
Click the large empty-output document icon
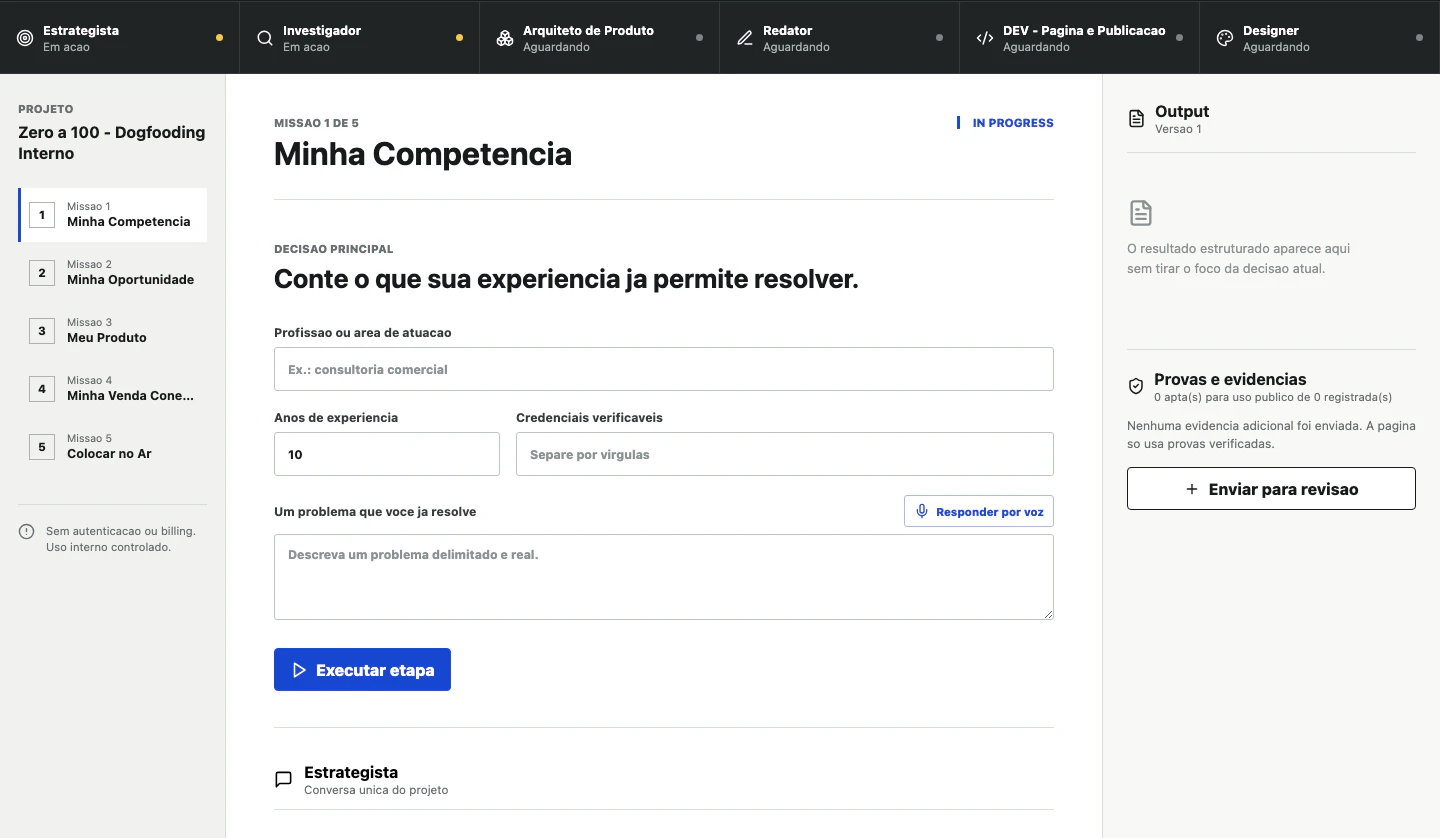coord(1141,213)
